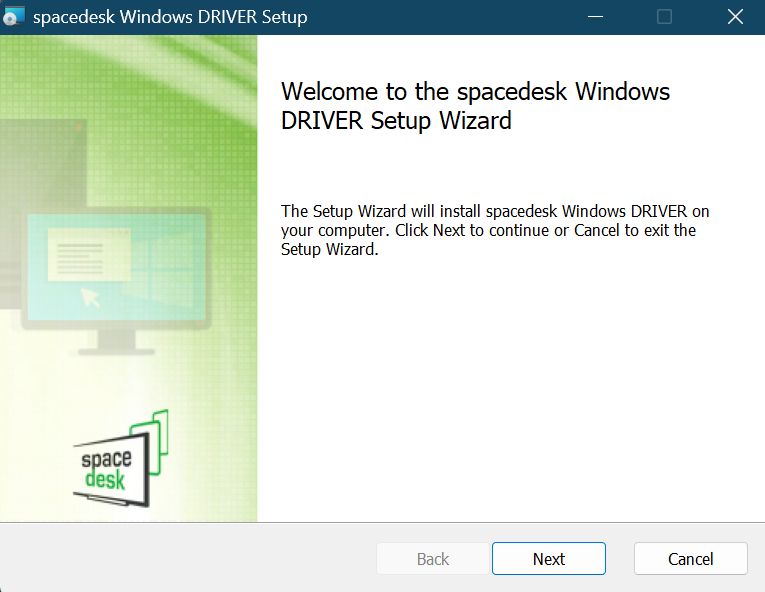Click the disabled Back button
Viewport: 765px width, 592px height.
433,558
